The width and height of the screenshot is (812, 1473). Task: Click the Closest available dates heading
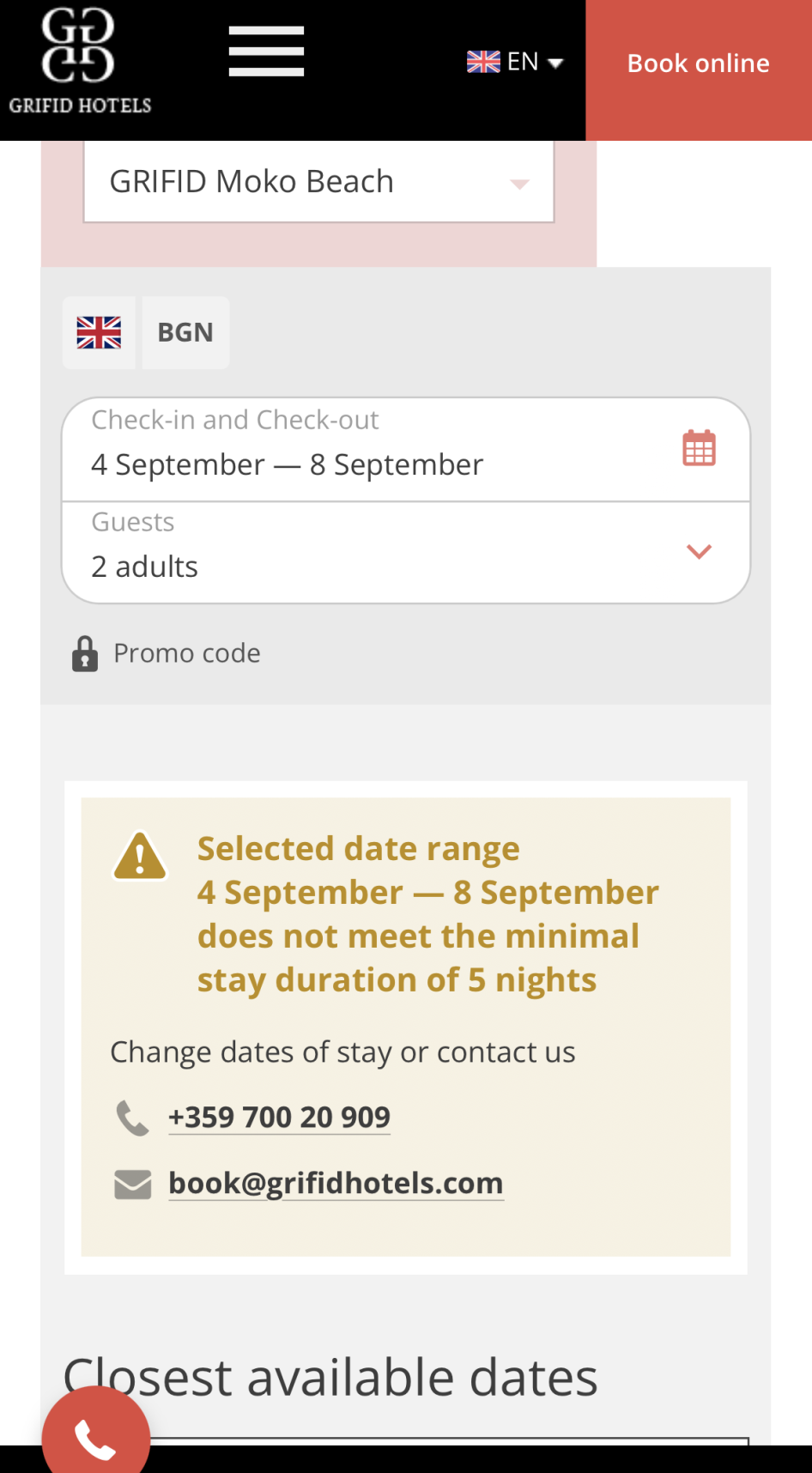click(x=330, y=1378)
